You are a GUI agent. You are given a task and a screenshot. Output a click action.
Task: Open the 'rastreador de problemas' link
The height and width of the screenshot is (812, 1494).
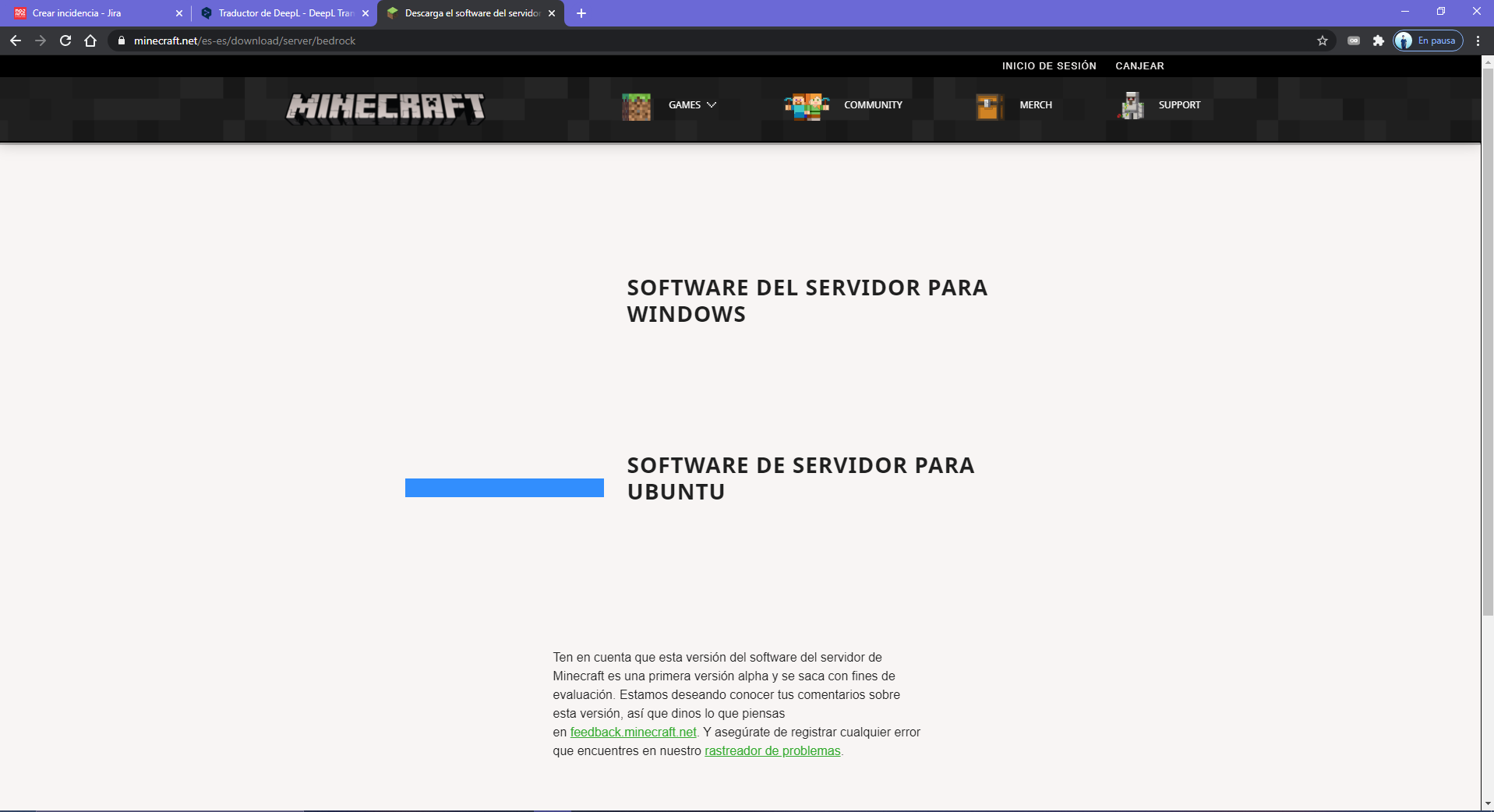click(x=772, y=751)
